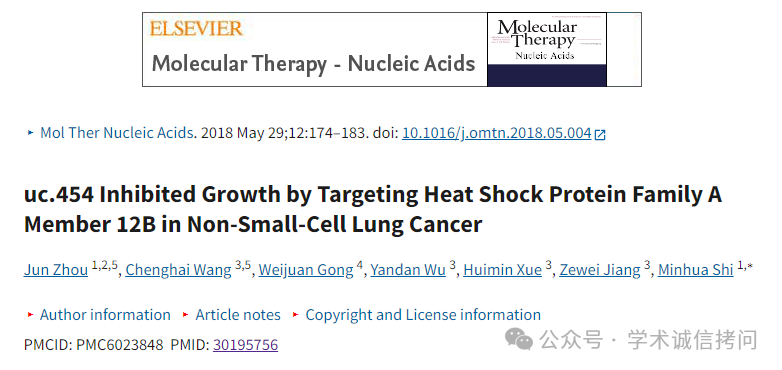The width and height of the screenshot is (782, 370).
Task: Click the Molecular Therapy - Nucleic Acids banner title
Action: pos(313,64)
